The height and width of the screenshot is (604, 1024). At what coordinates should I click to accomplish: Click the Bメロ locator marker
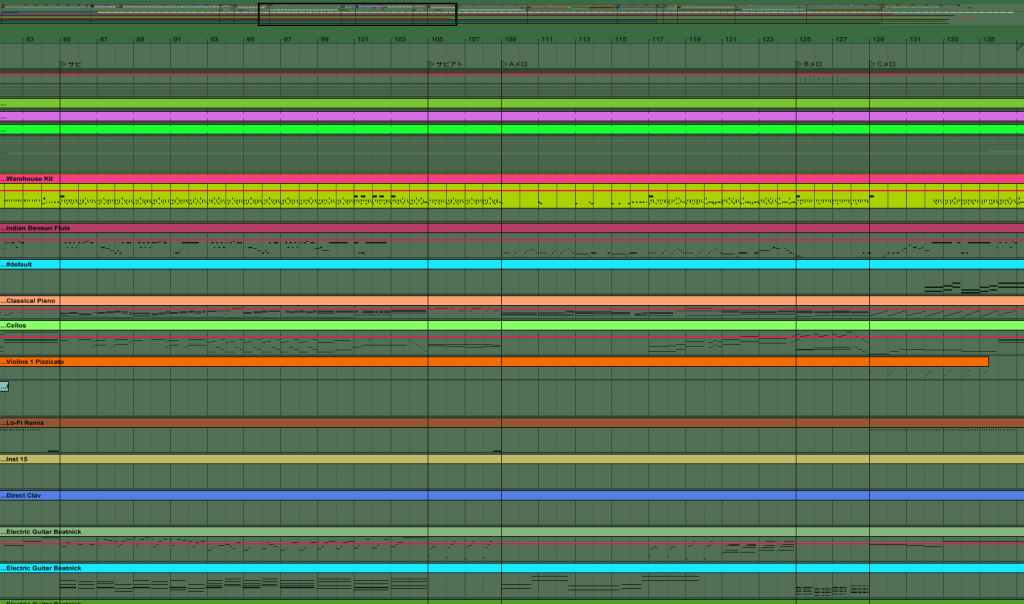800,63
